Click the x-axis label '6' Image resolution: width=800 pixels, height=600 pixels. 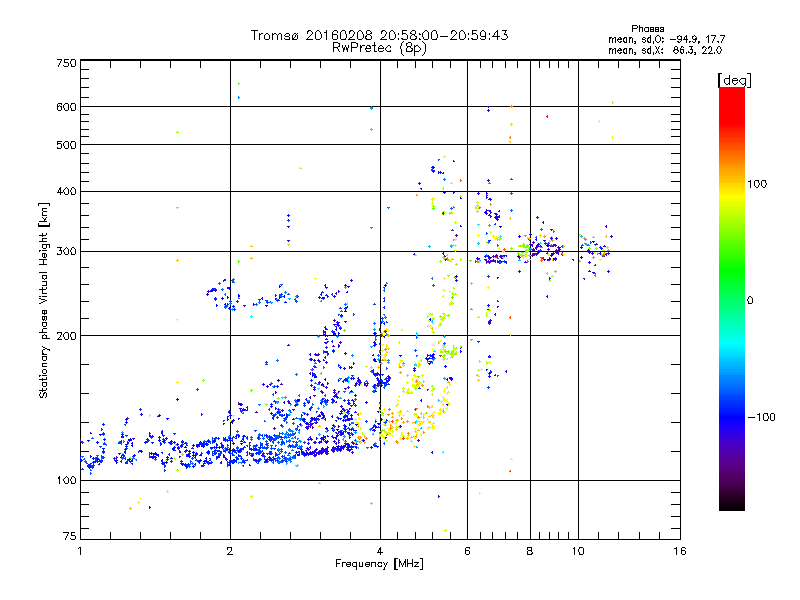[467, 551]
